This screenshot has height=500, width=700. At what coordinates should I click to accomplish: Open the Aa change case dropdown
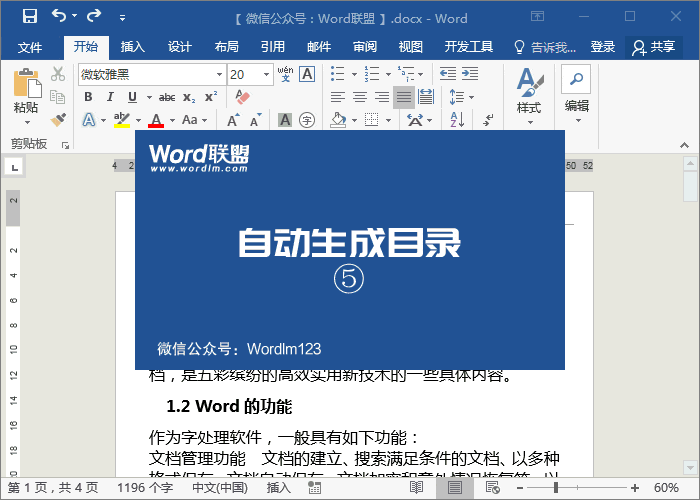[195, 120]
